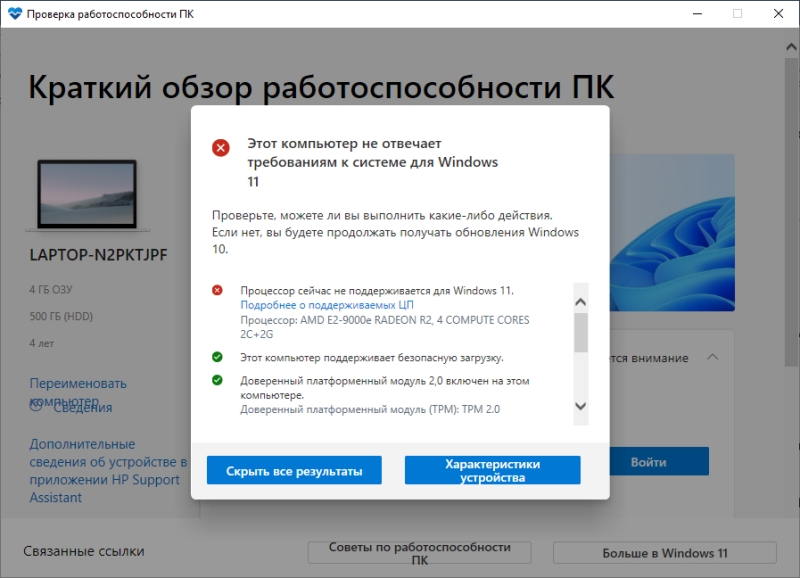The image size is (800, 578).
Task: Click the red error icon beside the dialog heading
Action: tap(221, 148)
